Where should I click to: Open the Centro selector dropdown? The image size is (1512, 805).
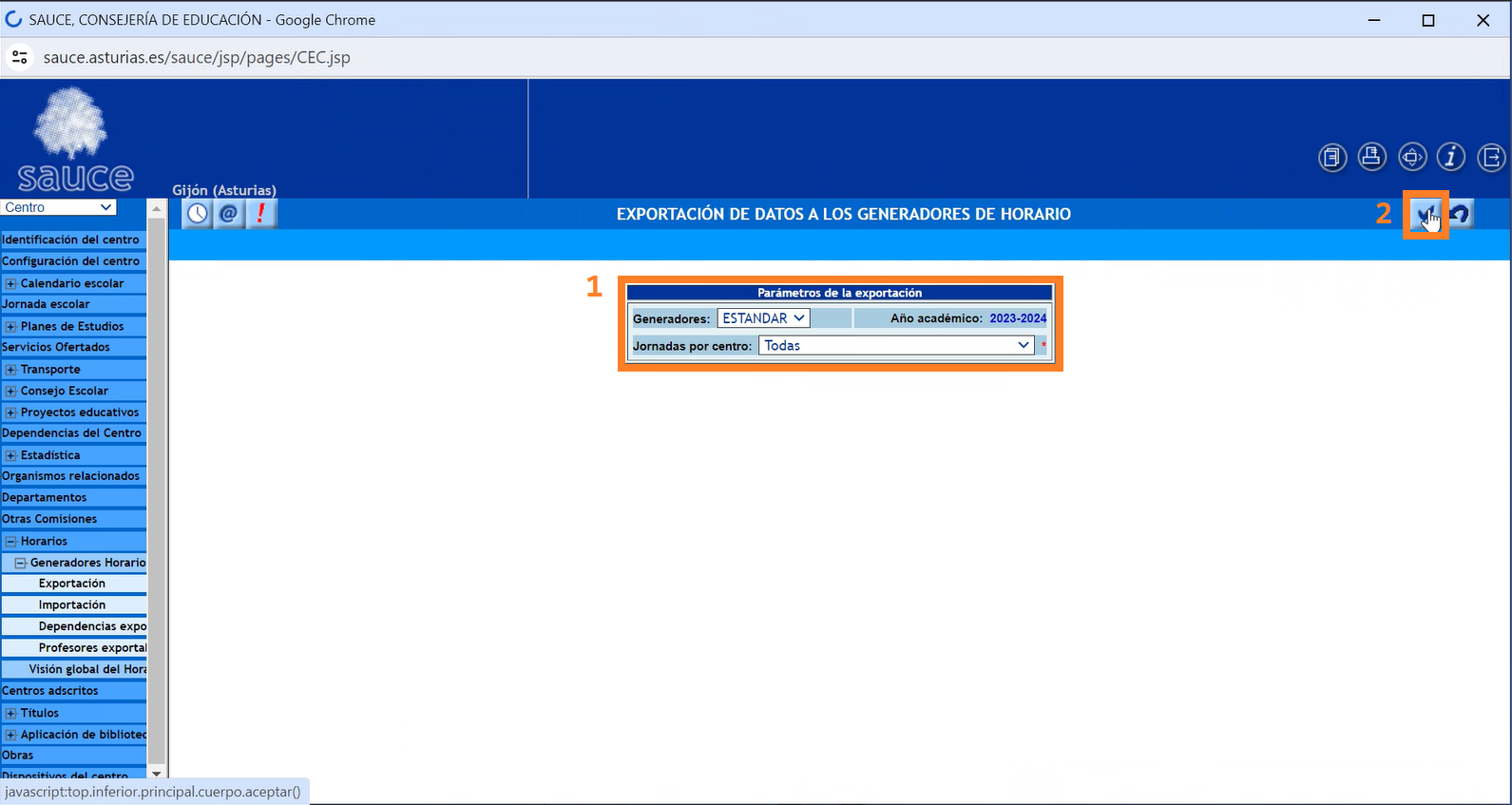tap(59, 207)
